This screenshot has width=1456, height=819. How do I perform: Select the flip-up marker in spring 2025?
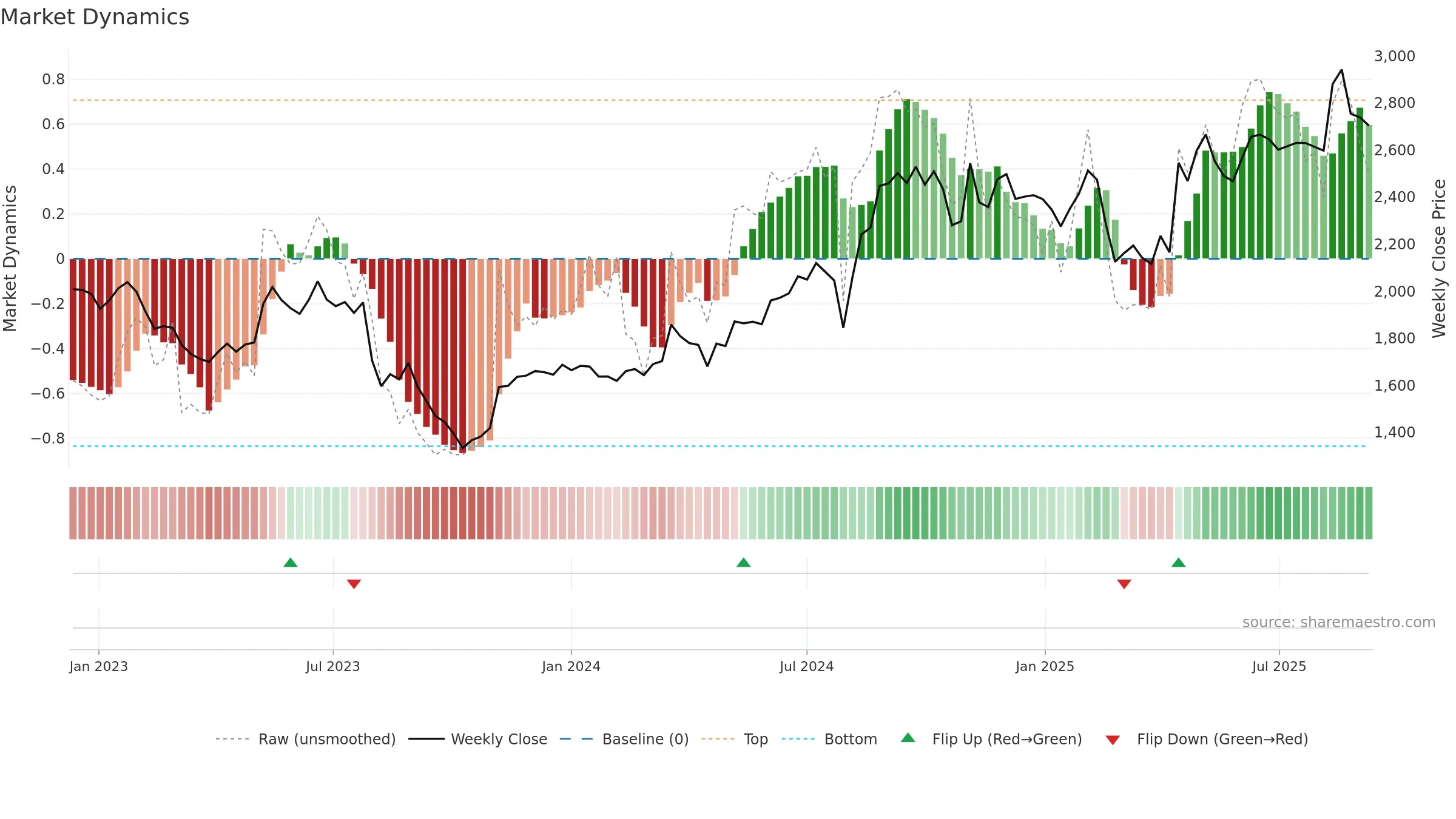pyautogui.click(x=1179, y=562)
